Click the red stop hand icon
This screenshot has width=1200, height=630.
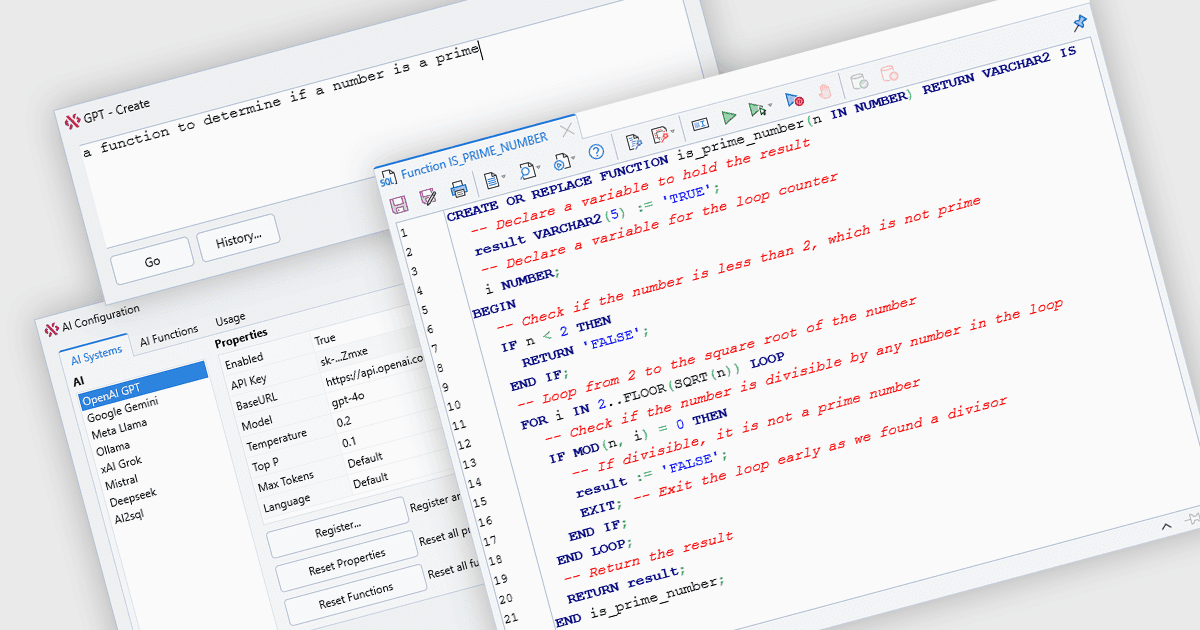point(824,91)
